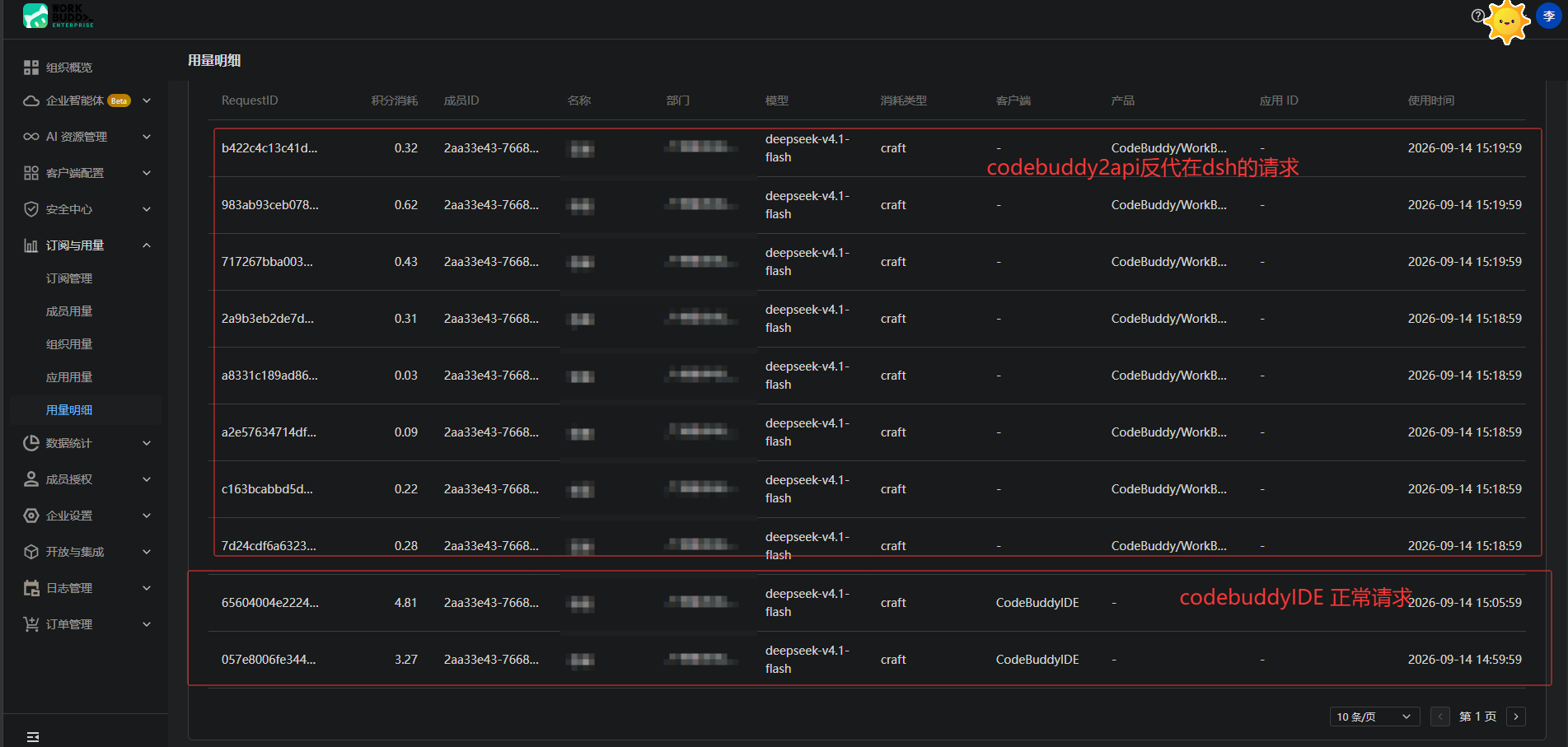
Task: Click the 客户端配置 icon
Action: coord(31,173)
